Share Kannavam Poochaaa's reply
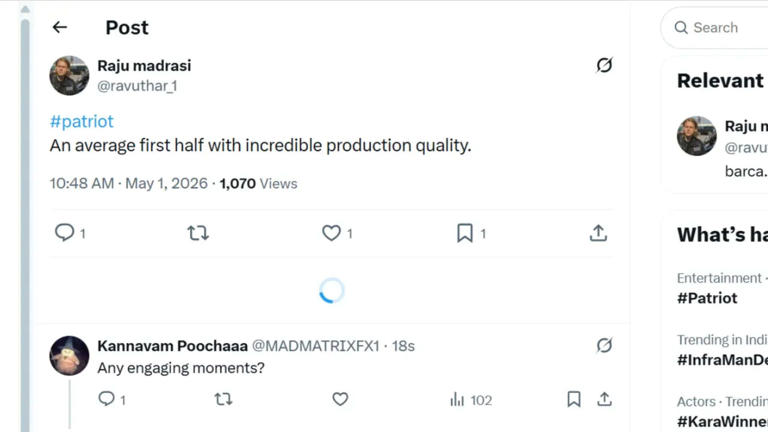 tap(604, 399)
